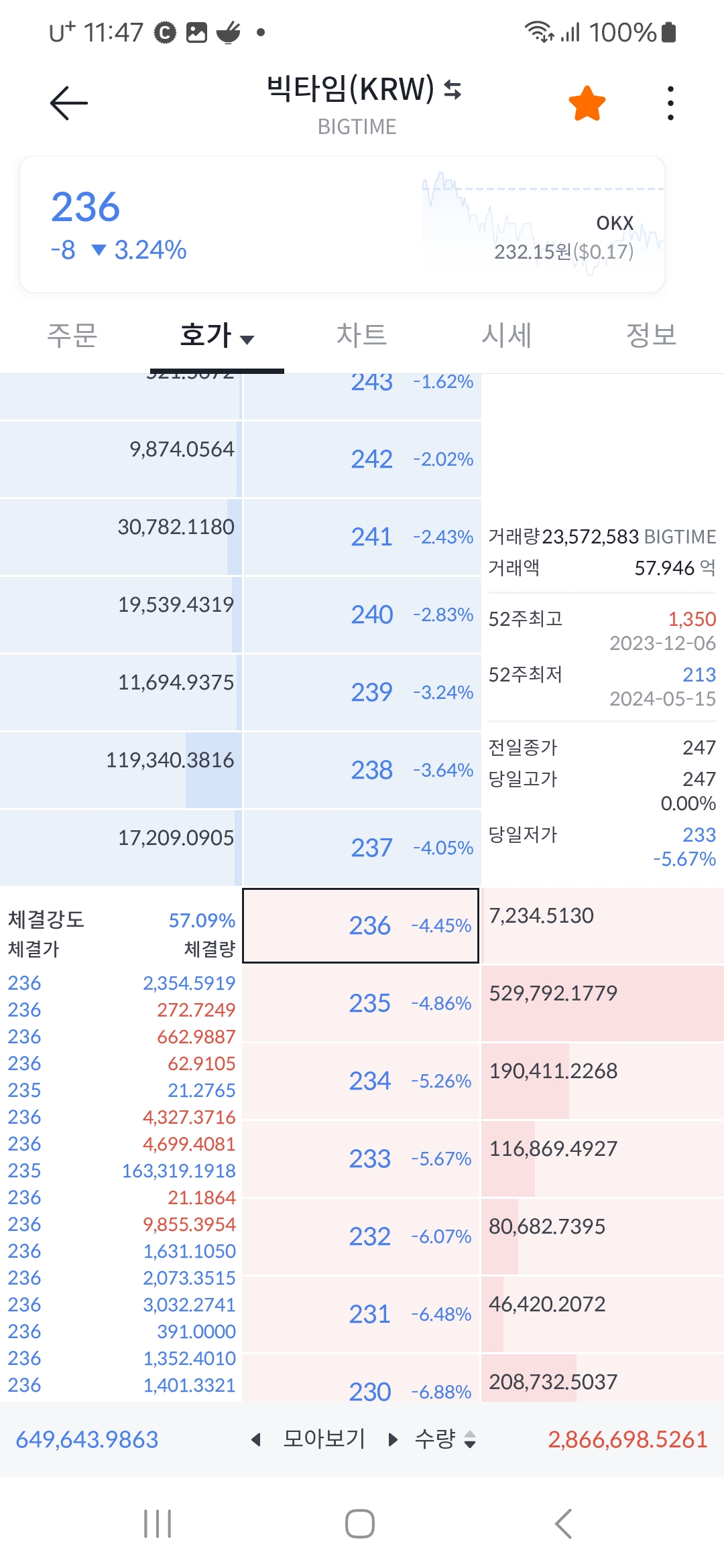Tap the 모아보기 grouping label
This screenshot has height=1568, width=724.
pos(324,1439)
